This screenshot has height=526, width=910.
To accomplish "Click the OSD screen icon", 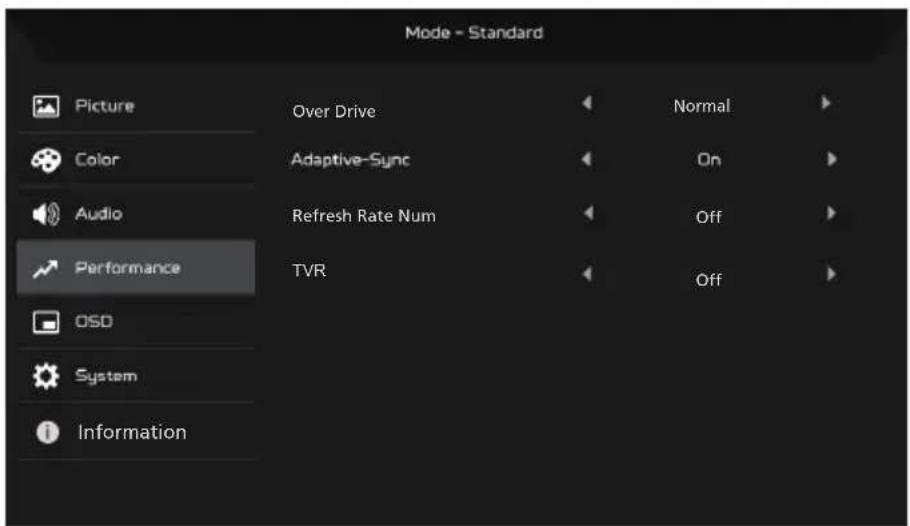I will [x=46, y=322].
